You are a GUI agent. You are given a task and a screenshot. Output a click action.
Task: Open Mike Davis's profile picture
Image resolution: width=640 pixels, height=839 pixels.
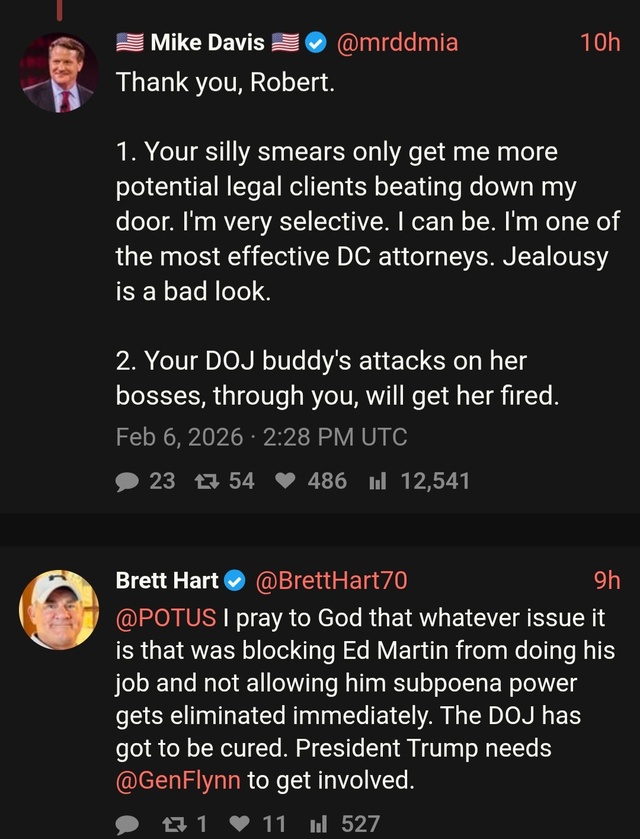[x=59, y=73]
